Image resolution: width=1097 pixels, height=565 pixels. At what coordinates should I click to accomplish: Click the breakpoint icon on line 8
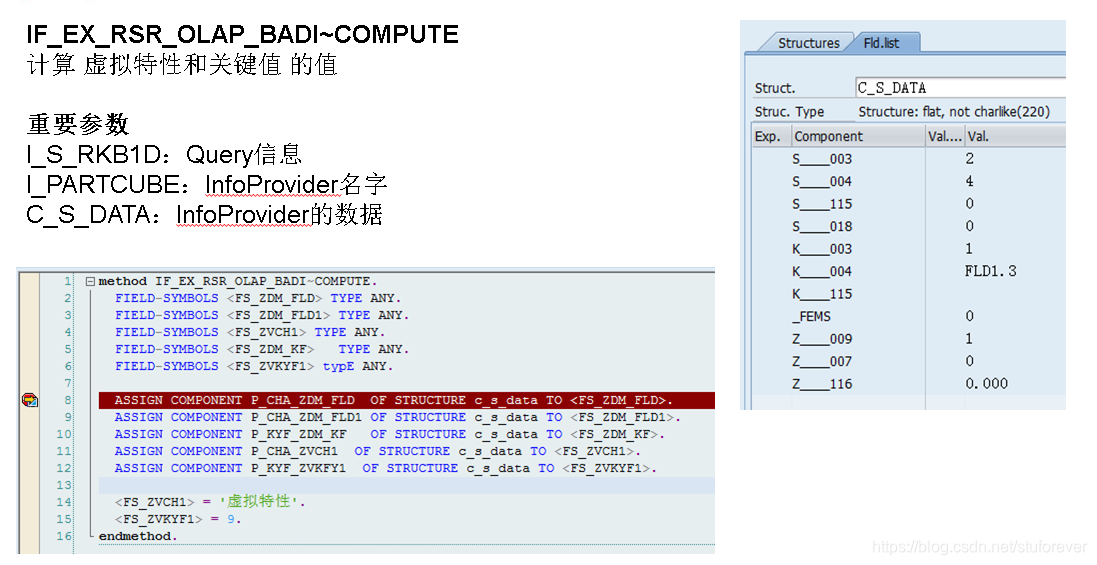click(29, 400)
